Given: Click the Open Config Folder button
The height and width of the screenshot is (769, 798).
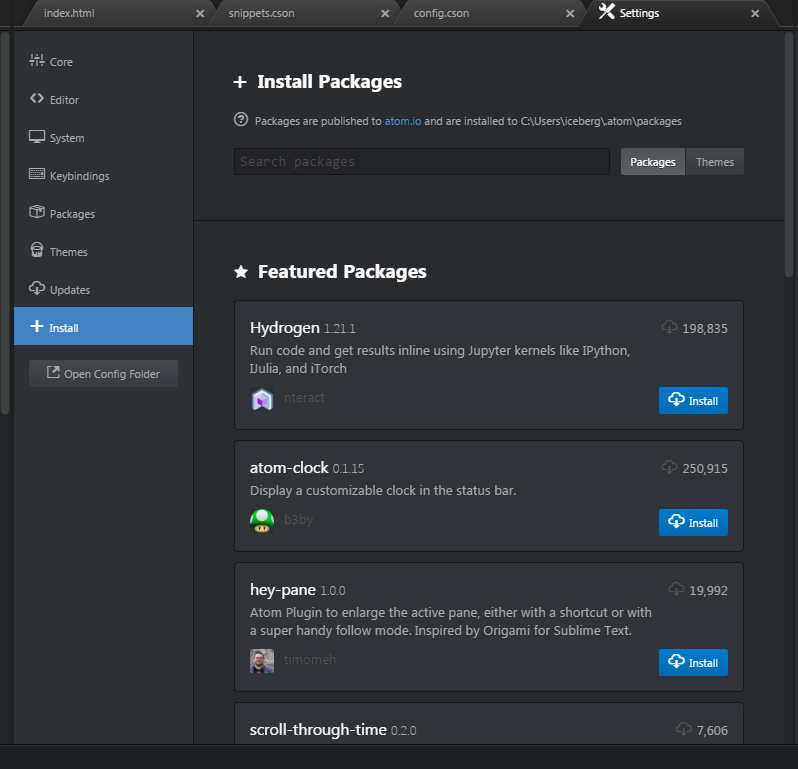Looking at the screenshot, I should pyautogui.click(x=103, y=374).
